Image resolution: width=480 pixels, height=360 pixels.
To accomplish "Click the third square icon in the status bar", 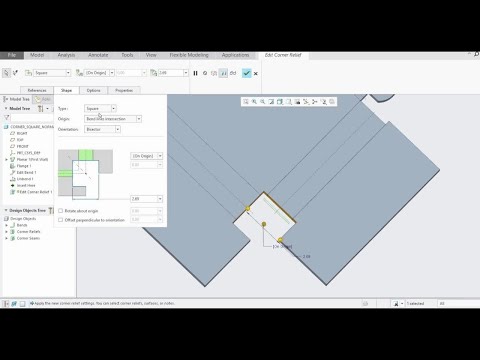I will coord(22,303).
